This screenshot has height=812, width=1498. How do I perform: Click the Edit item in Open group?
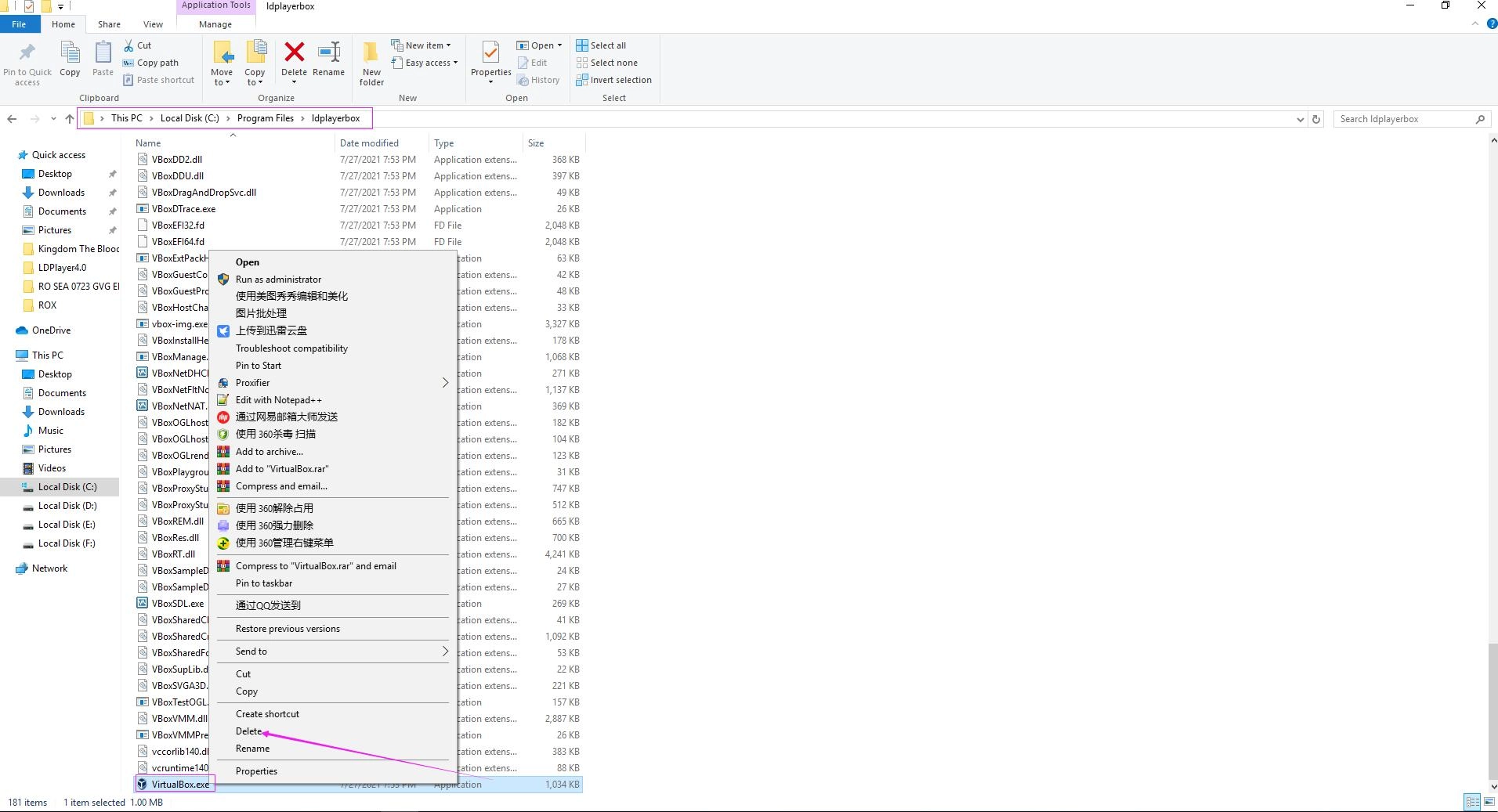pos(533,63)
